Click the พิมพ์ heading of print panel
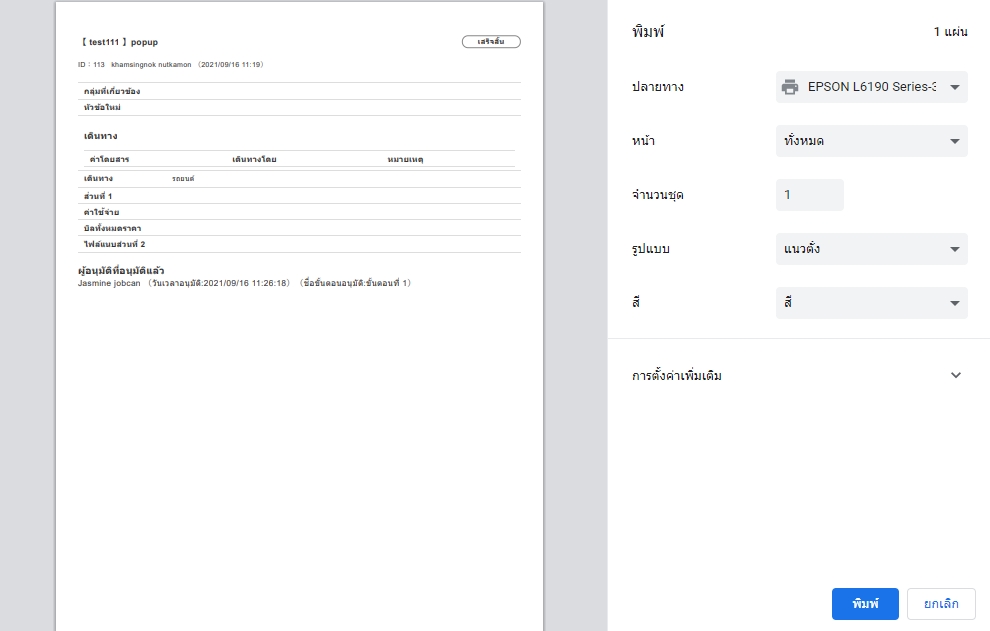This screenshot has height=631, width=990. [x=648, y=32]
